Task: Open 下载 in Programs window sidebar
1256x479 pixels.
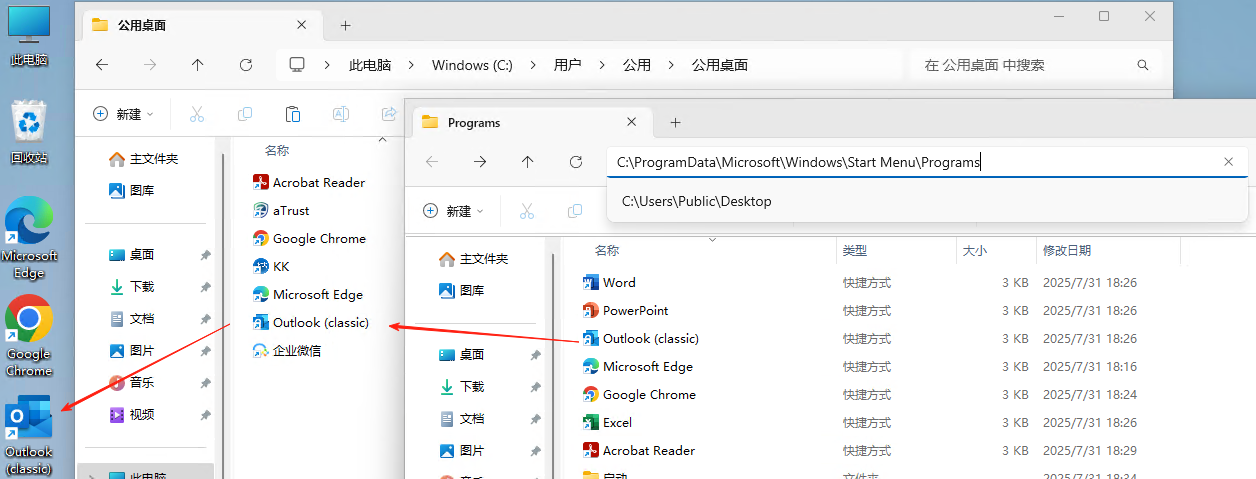Action: click(472, 387)
